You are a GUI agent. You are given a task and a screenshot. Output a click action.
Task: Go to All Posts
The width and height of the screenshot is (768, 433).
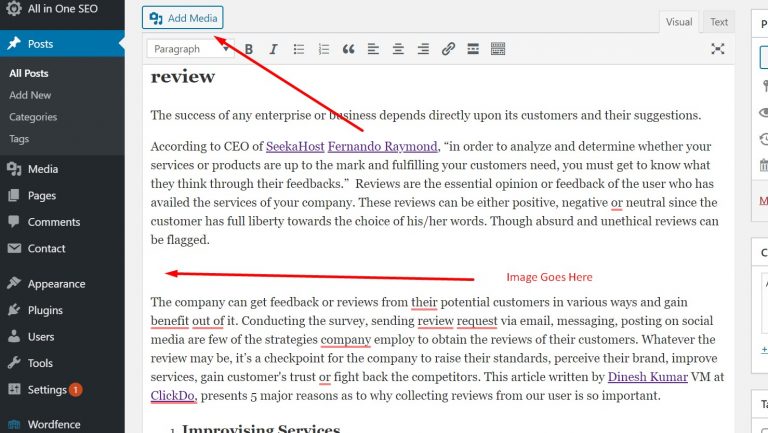pyautogui.click(x=29, y=73)
